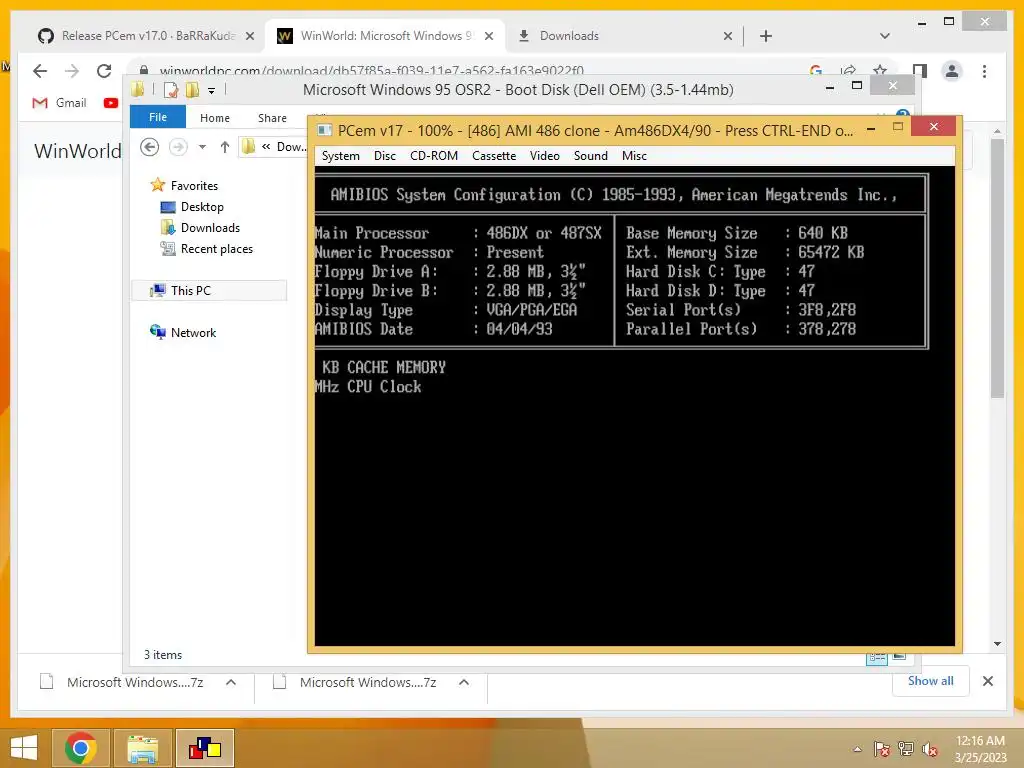Screen dimensions: 1024x768
Task: Click the Chrome address bar URL
Action: [372, 71]
